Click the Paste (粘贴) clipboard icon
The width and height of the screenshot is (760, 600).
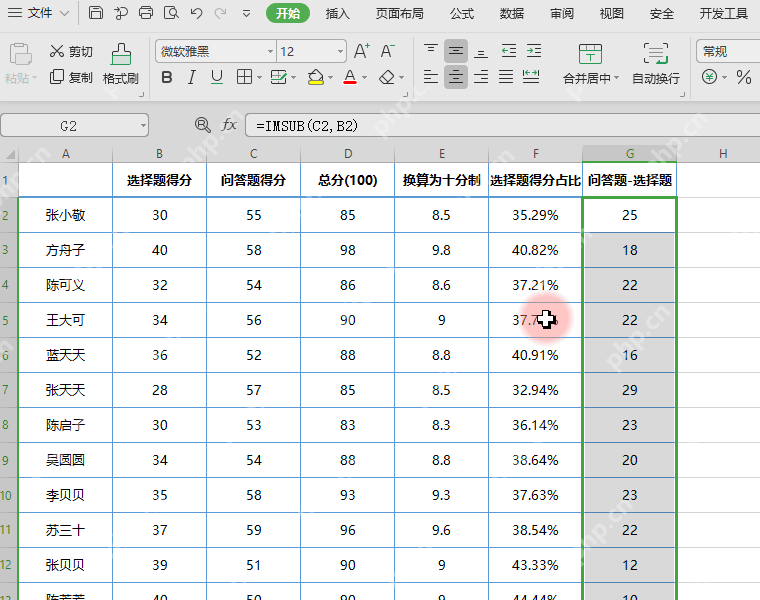(x=20, y=54)
